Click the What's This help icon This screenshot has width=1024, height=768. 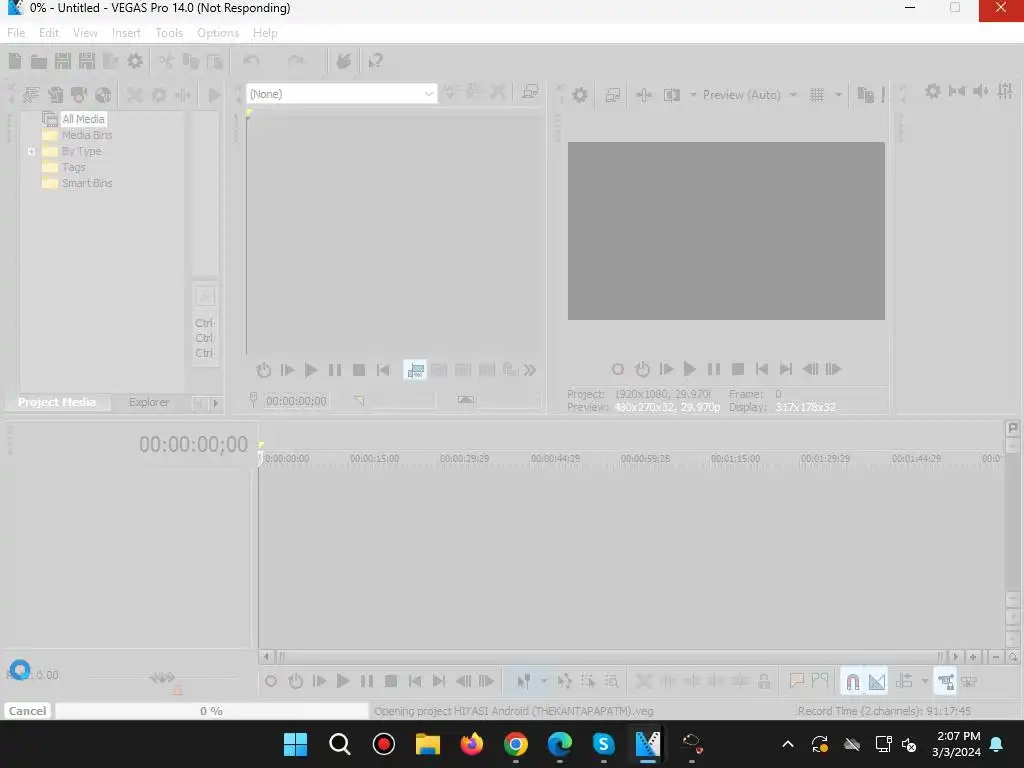(x=376, y=61)
